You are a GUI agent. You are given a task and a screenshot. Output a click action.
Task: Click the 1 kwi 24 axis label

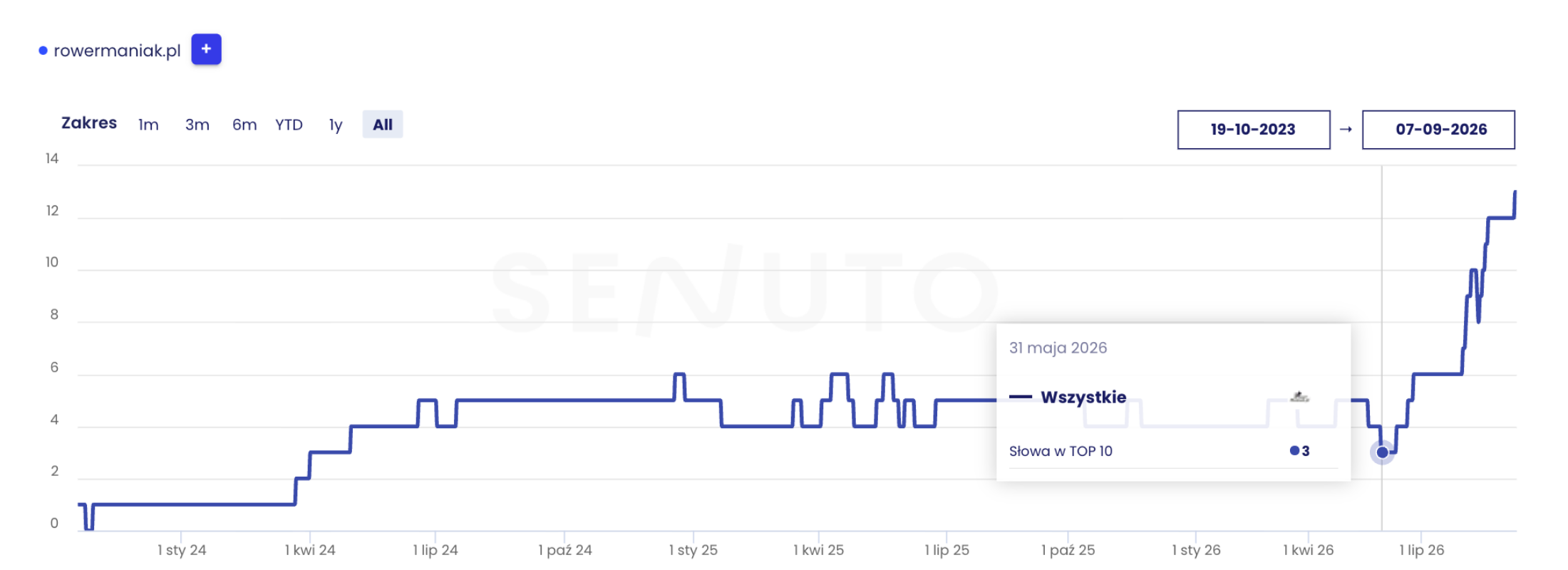click(310, 550)
